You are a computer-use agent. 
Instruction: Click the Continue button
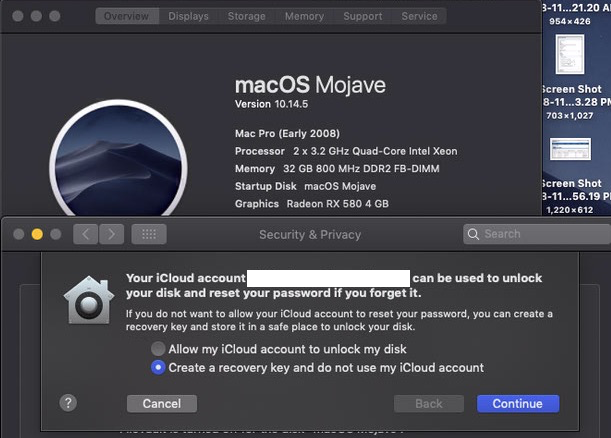coord(518,403)
